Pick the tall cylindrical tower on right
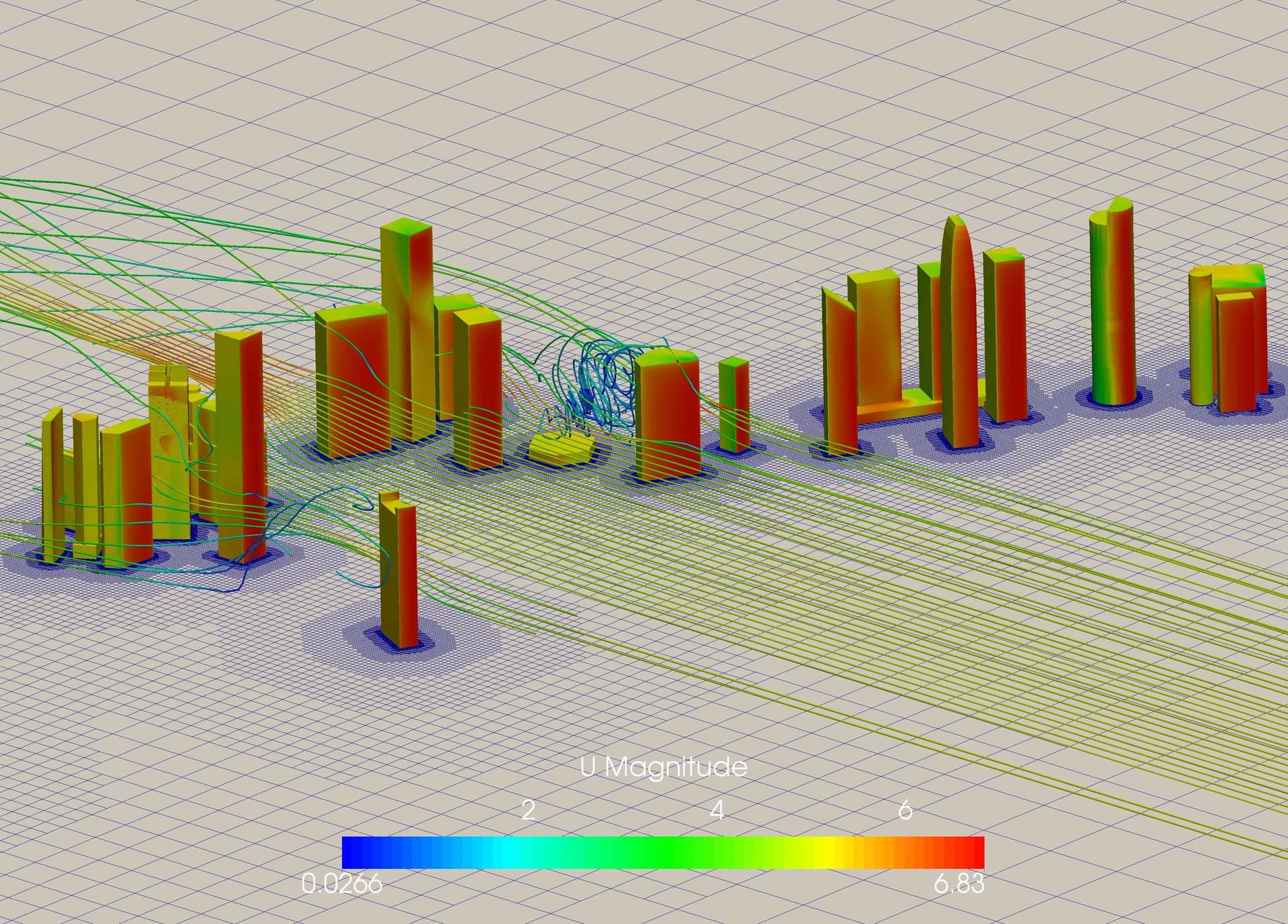 [1112, 302]
